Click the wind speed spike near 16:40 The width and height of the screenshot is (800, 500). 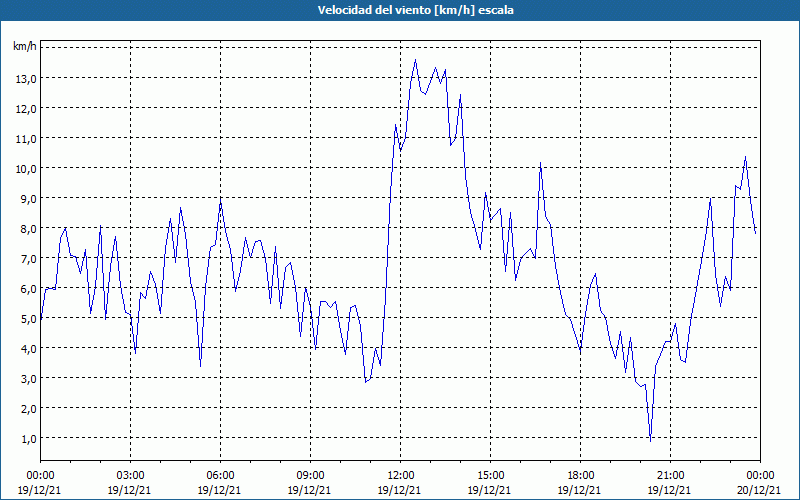[540, 163]
